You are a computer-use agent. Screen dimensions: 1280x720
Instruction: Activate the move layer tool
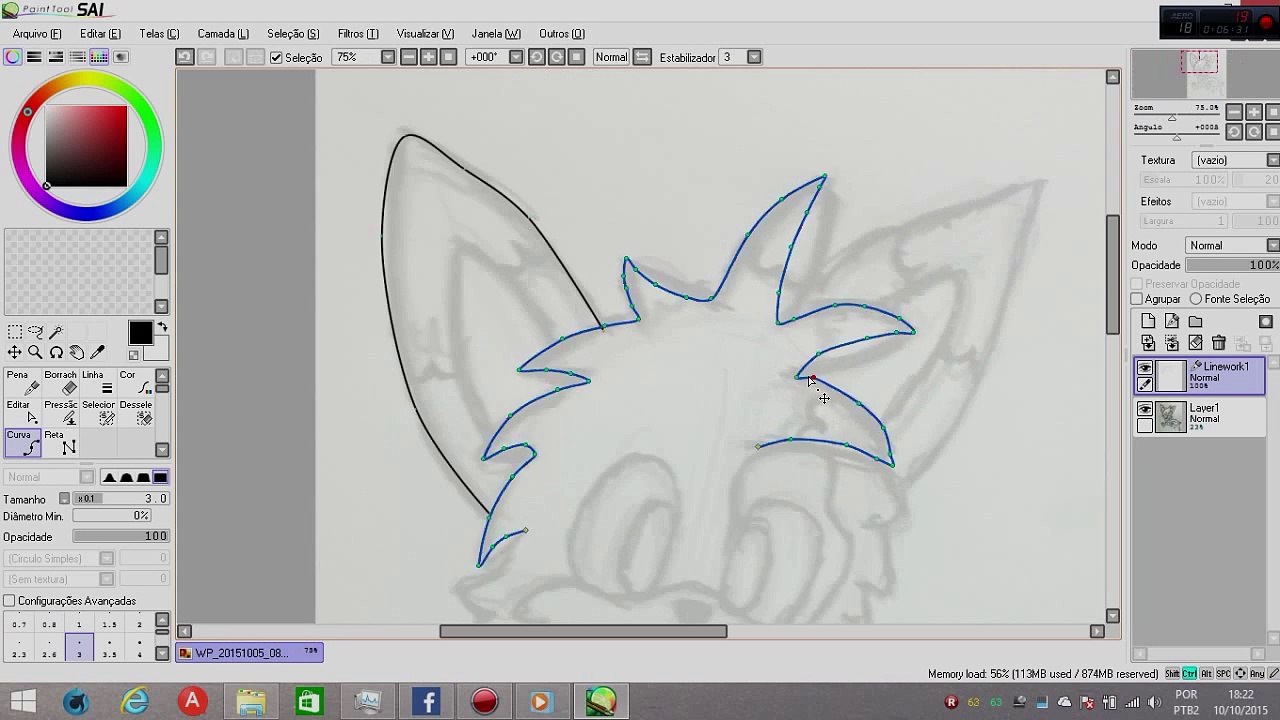[15, 352]
